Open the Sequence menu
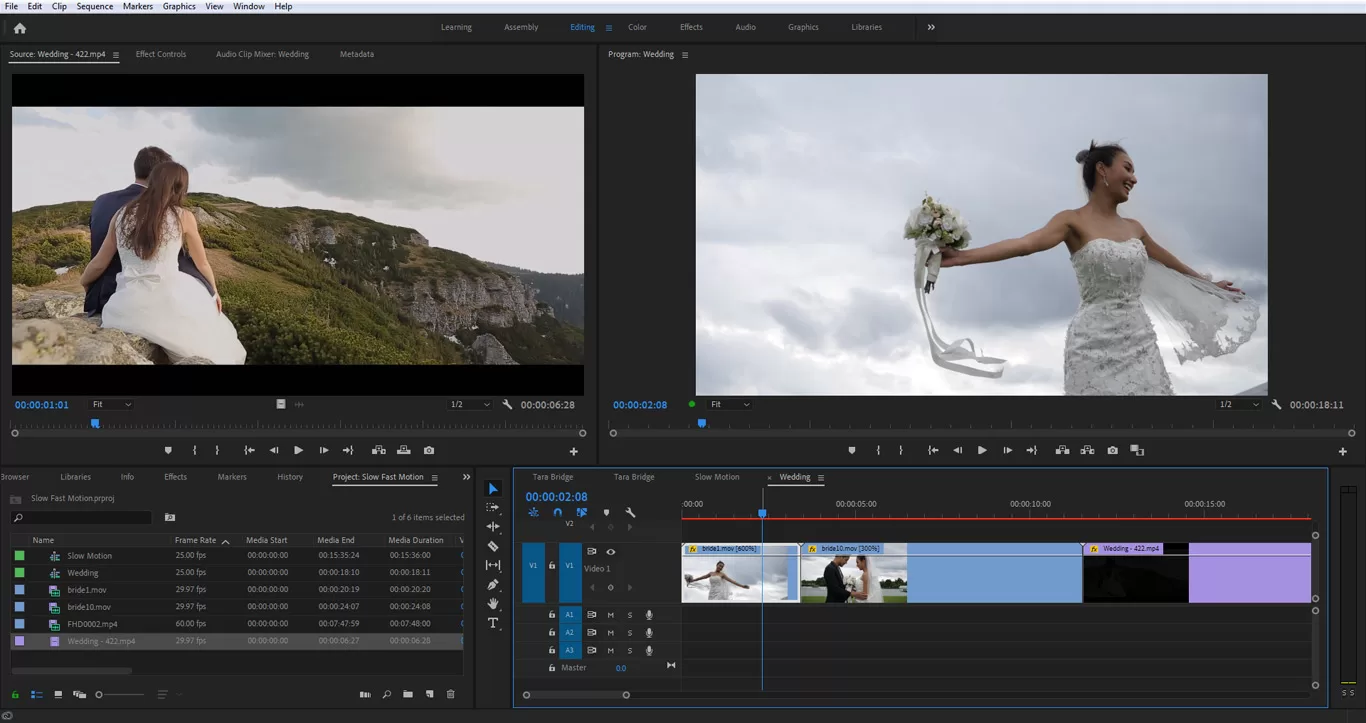Viewport: 1366px width, 723px height. [x=94, y=6]
